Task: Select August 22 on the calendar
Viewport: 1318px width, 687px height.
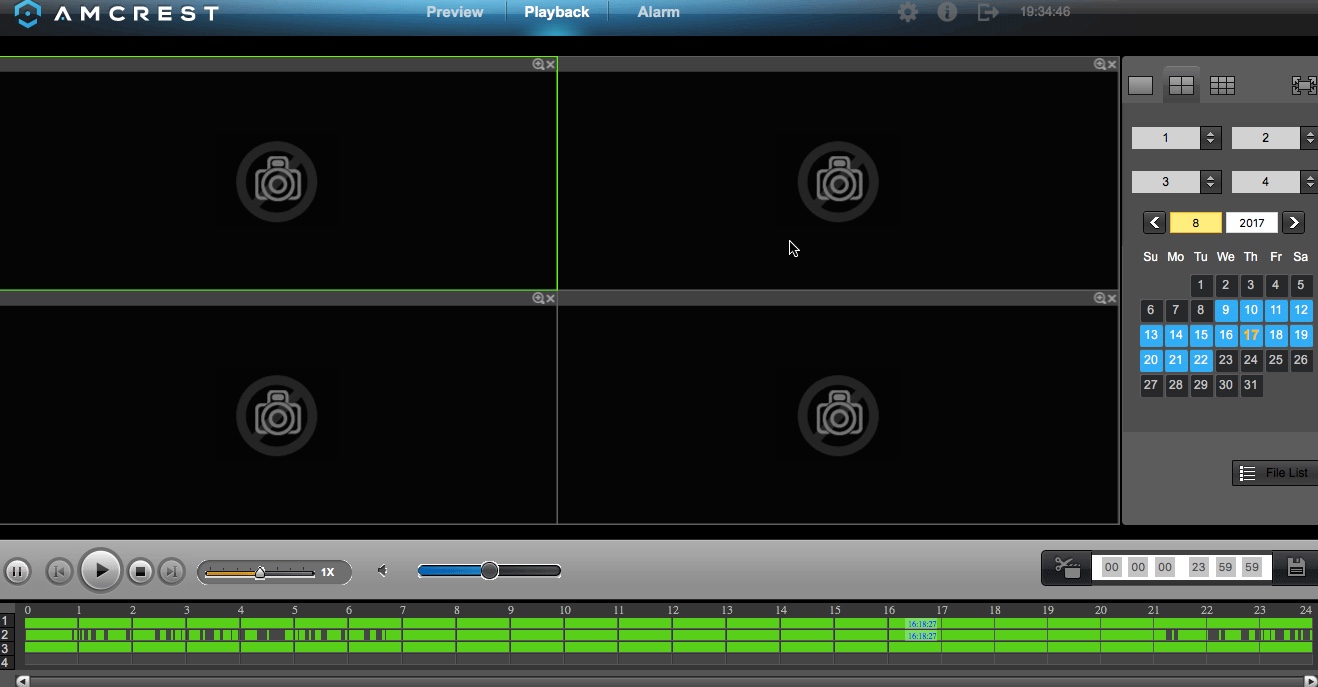Action: click(x=1201, y=360)
